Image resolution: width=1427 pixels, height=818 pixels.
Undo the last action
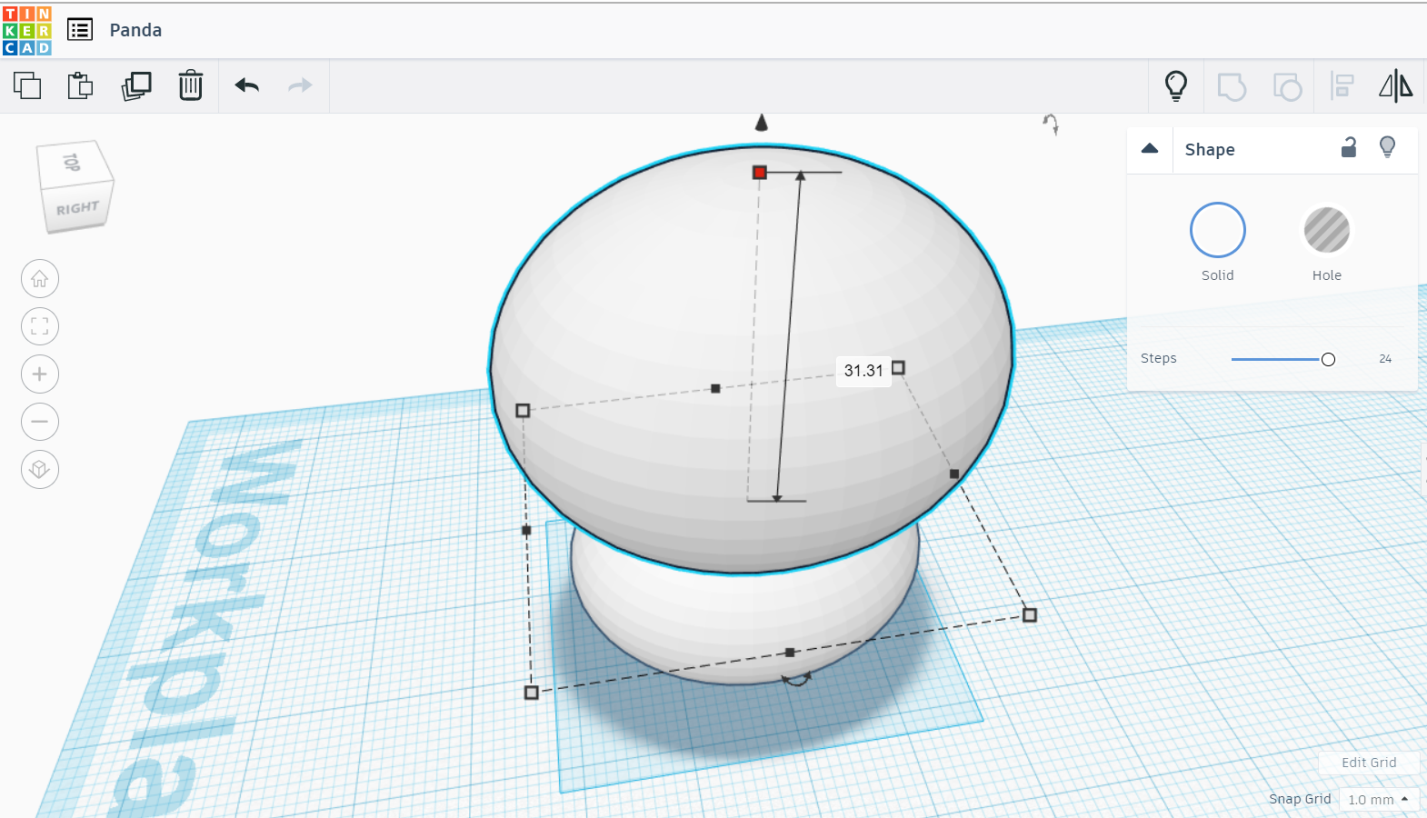[247, 85]
